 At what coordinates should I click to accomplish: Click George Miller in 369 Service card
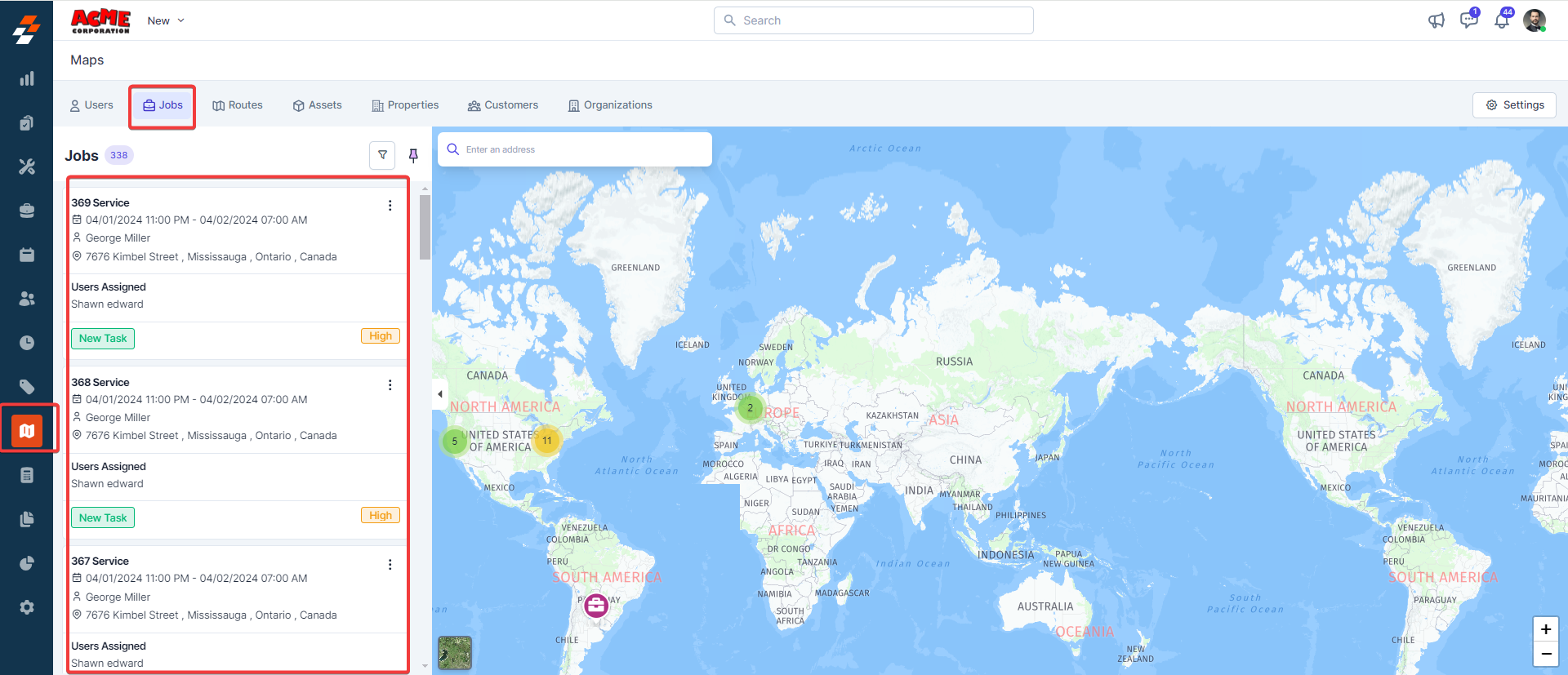point(118,238)
